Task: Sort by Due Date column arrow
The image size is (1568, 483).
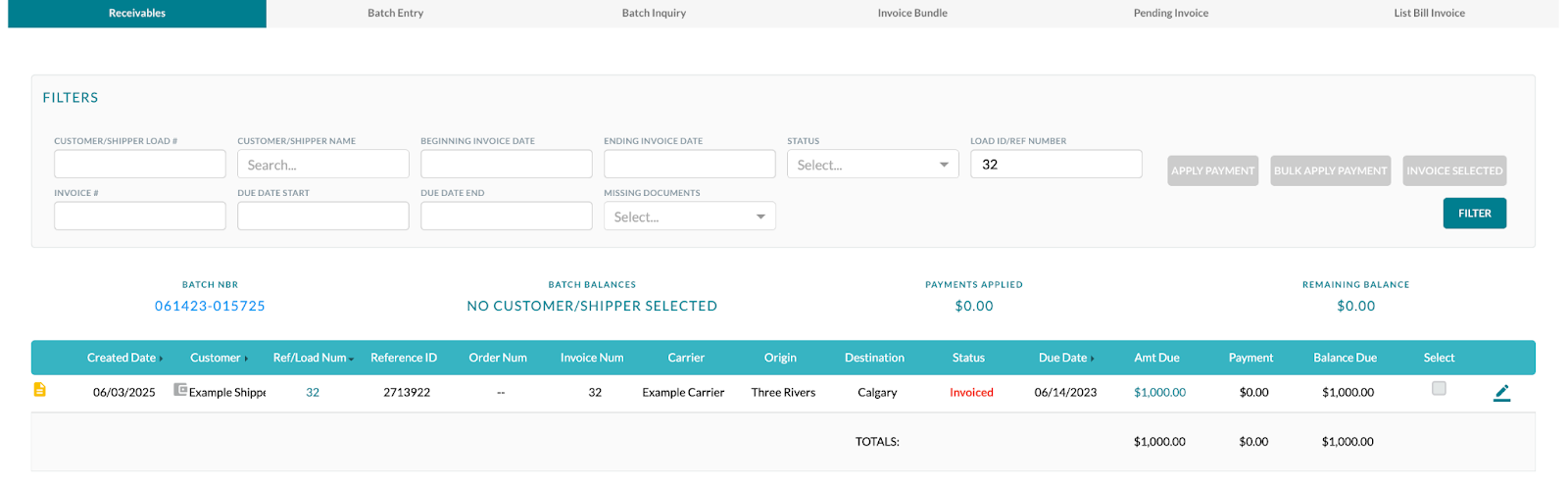Action: [x=1092, y=359]
